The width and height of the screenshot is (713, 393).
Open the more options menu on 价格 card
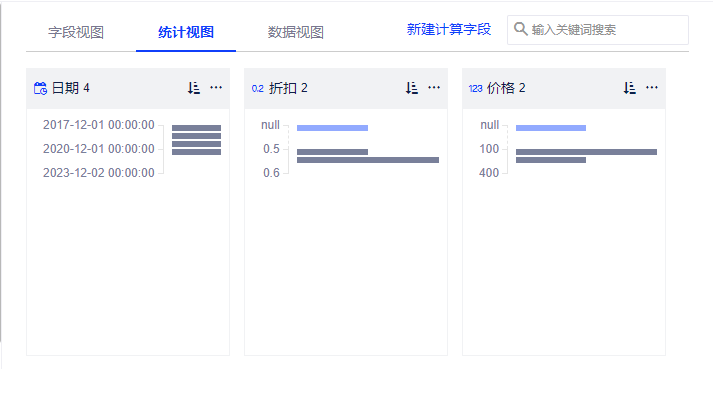click(652, 87)
